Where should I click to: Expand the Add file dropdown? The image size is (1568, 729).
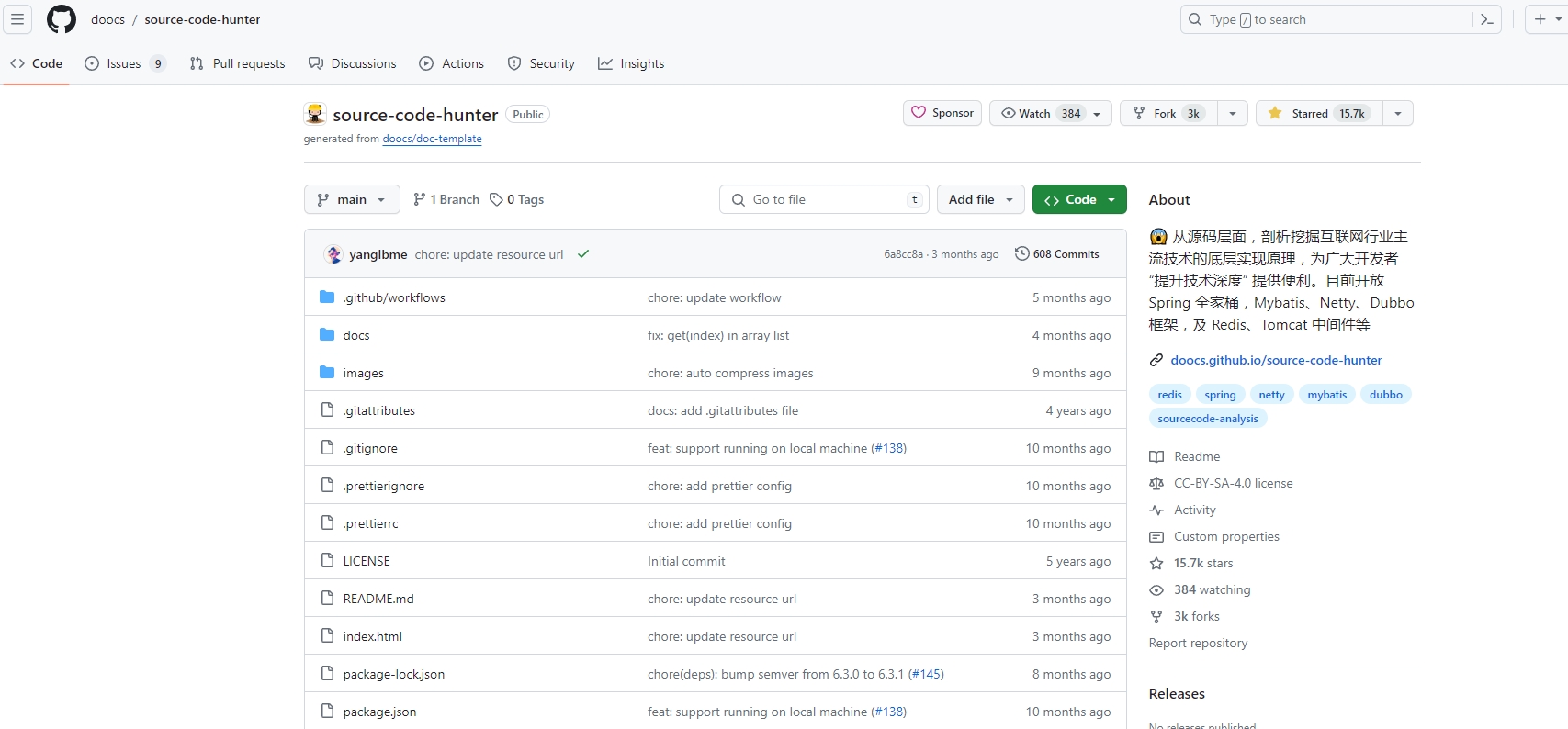pyautogui.click(x=980, y=199)
